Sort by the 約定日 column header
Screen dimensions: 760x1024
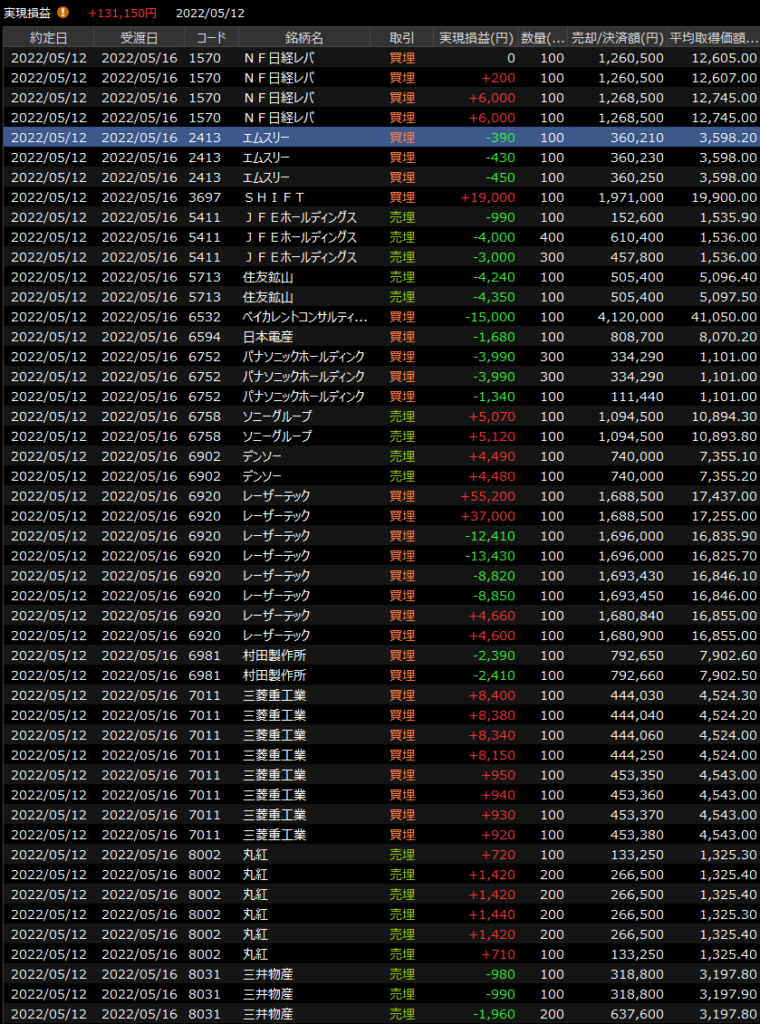[49, 38]
